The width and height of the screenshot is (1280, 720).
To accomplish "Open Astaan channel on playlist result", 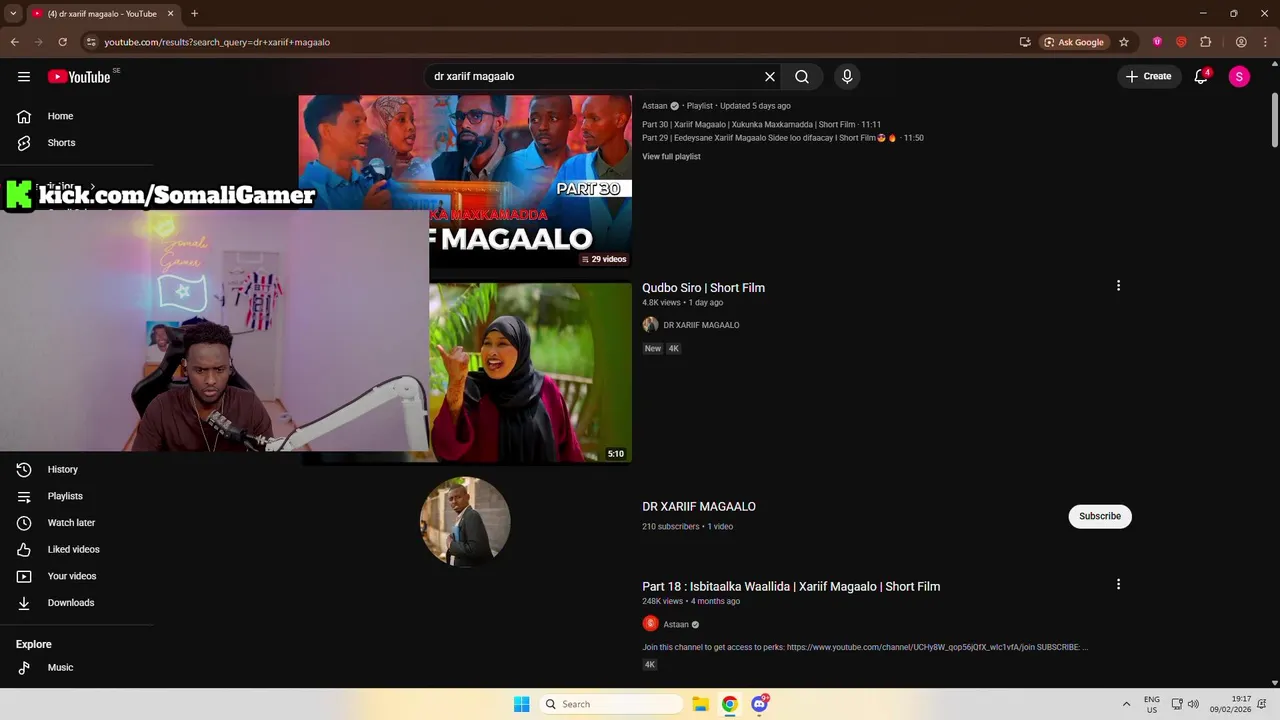I will [x=655, y=106].
